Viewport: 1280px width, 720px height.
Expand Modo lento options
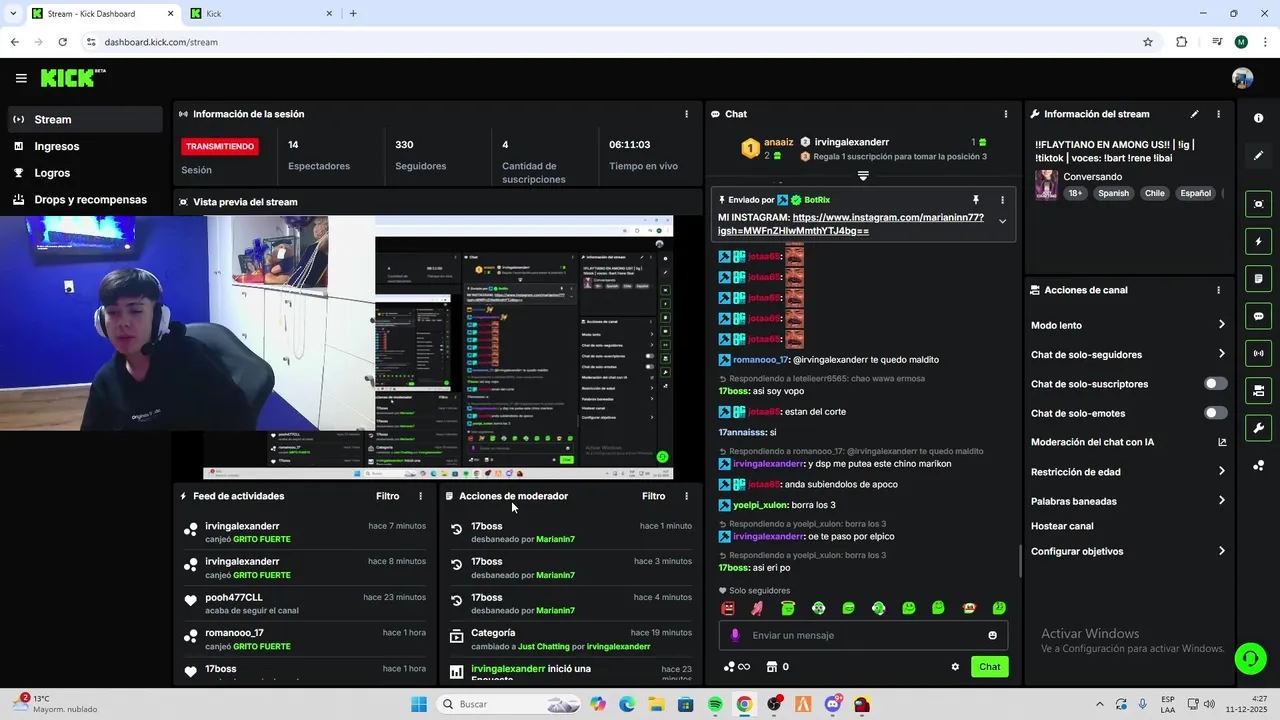1221,325
